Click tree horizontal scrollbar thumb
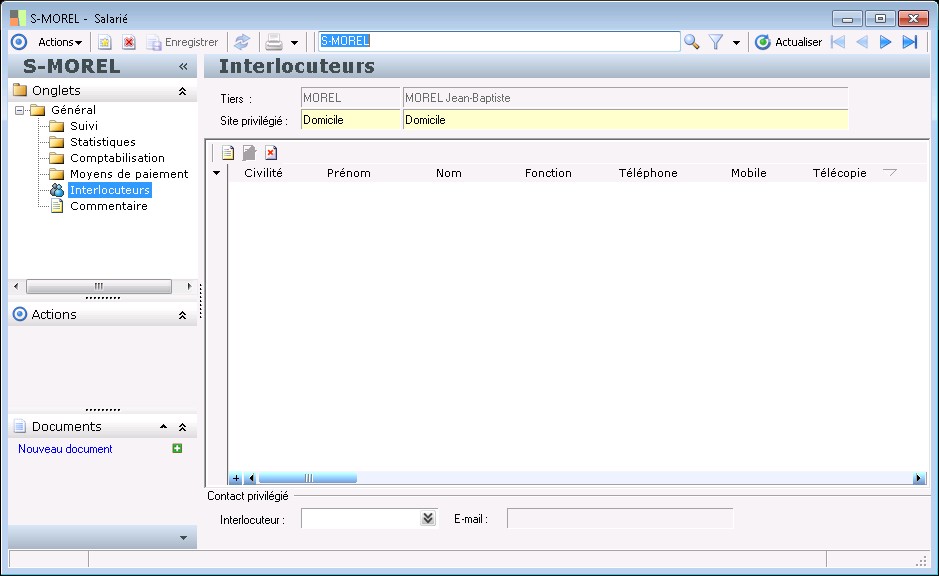 pyautogui.click(x=99, y=286)
